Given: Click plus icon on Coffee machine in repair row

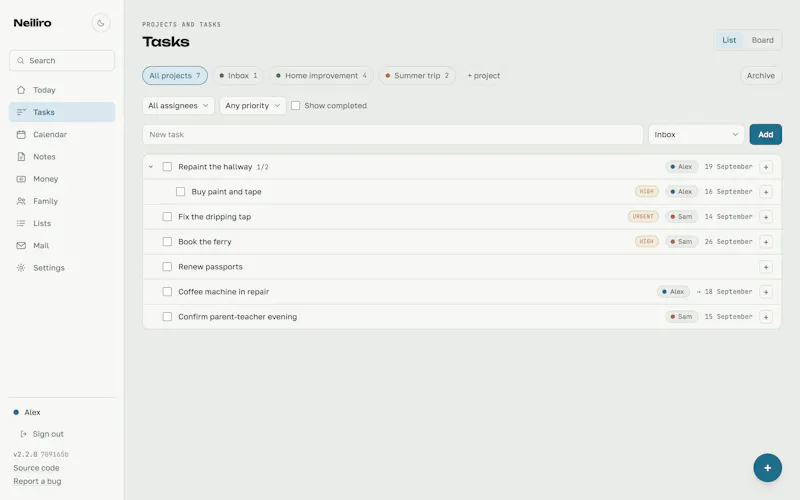Looking at the screenshot, I should 766,292.
